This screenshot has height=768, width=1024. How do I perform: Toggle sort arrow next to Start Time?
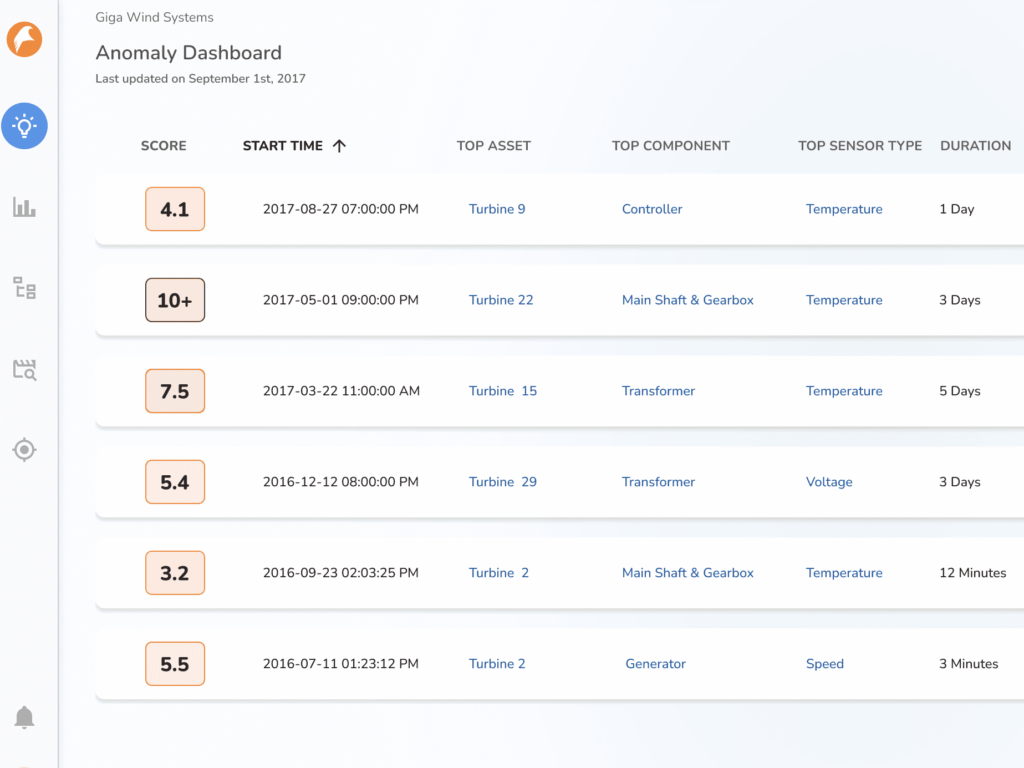339,146
